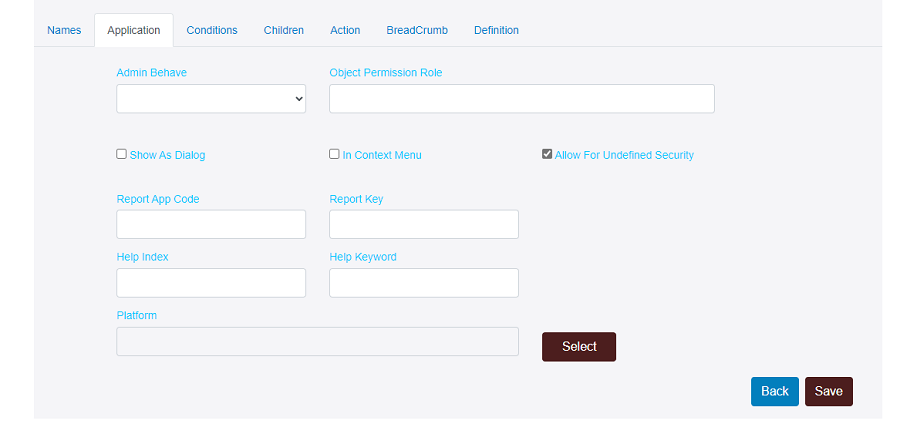Focus the Report App Code field
Screen dimensions: 900x434
211,224
